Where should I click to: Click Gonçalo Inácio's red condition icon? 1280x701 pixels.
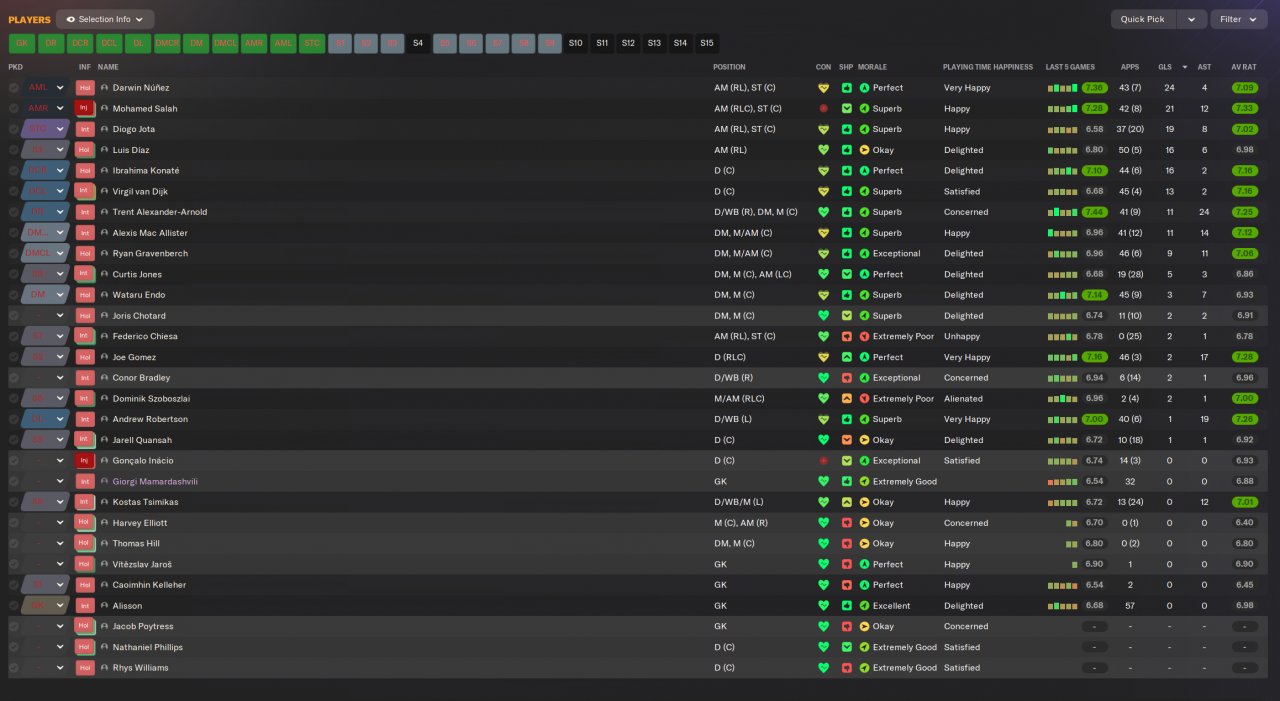coord(824,461)
